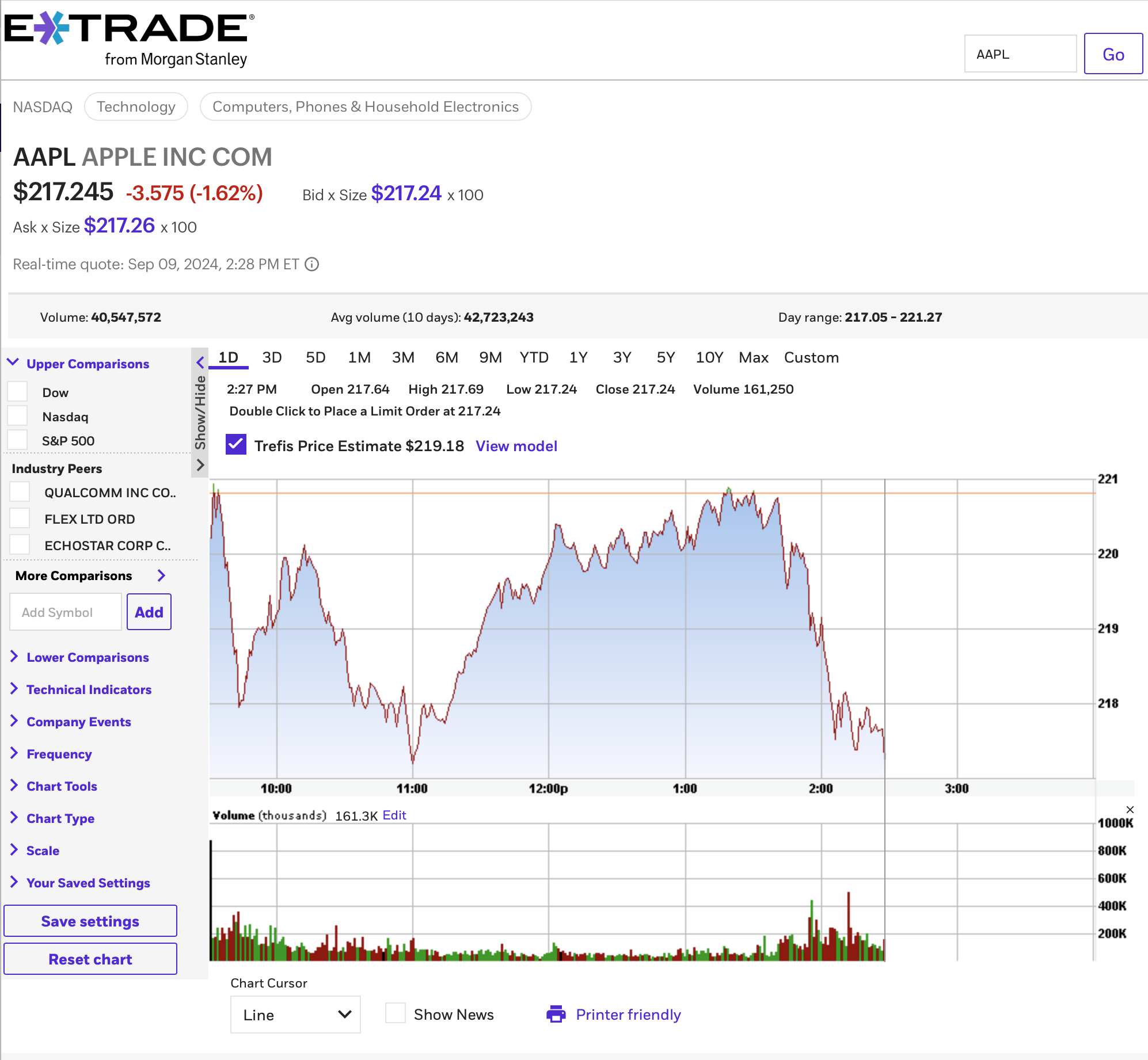Select the 3M timeframe tab

pos(403,357)
